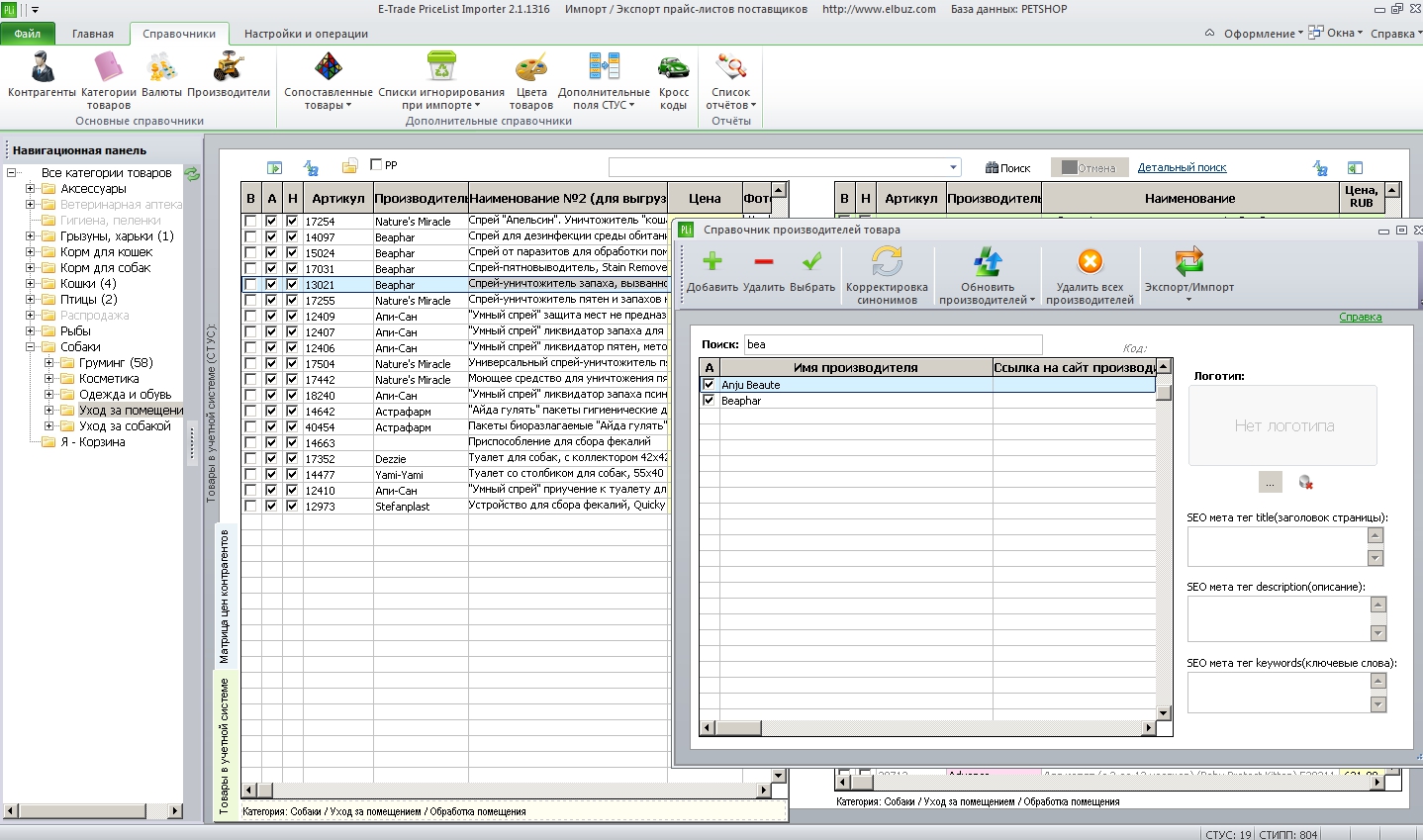Expand the Корм для кошек node
Image resolution: width=1423 pixels, height=840 pixels.
[31, 252]
